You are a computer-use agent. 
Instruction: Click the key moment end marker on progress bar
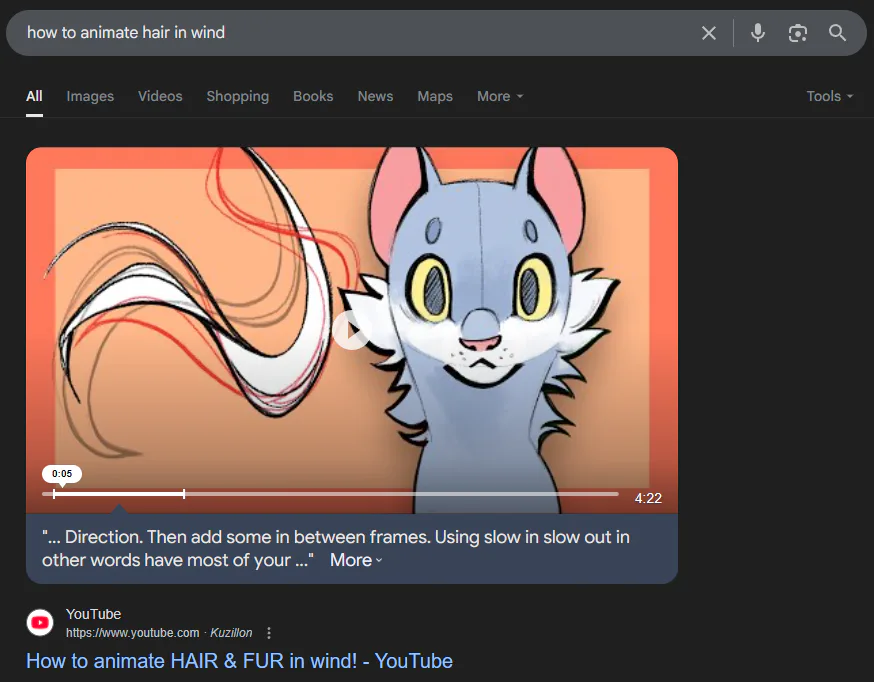(x=184, y=494)
